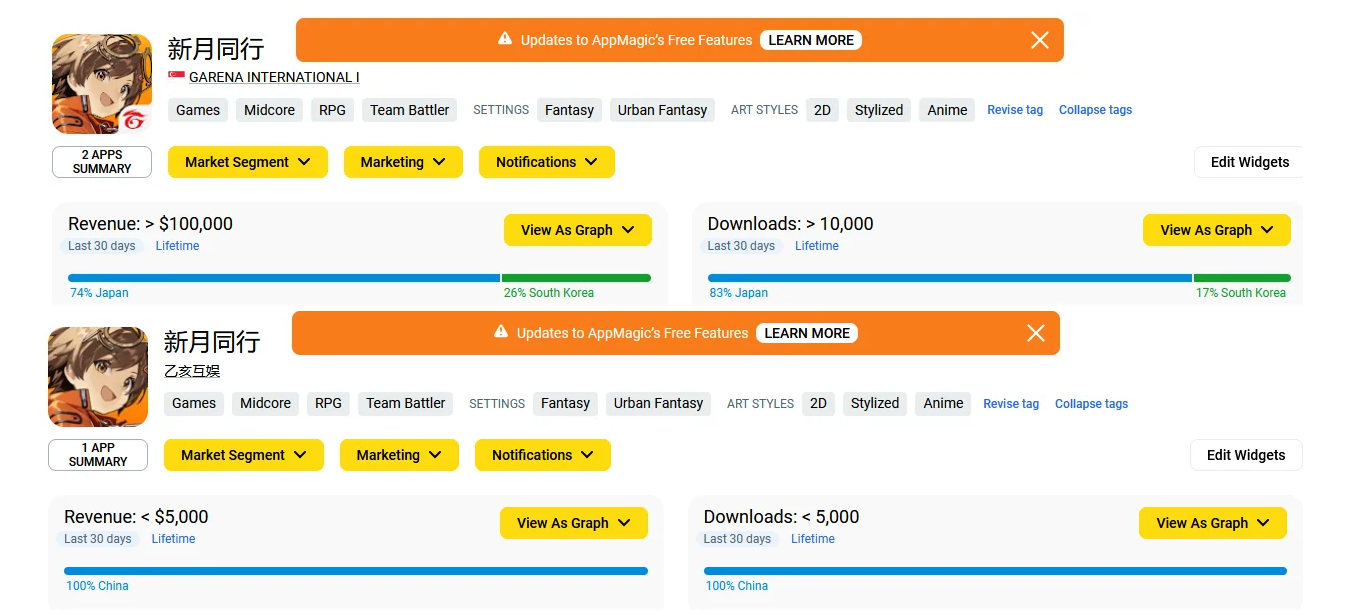
Task: Close the orange banner above GARENA INTERNATIONAL
Action: (1040, 40)
